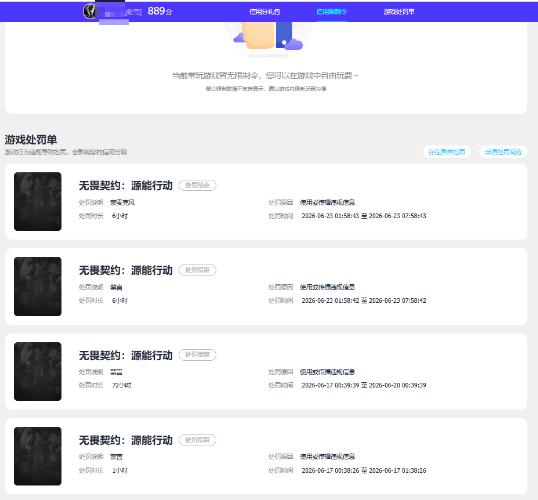Switch to the 信用分礼包 tab
Image resolution: width=538 pixels, height=500 pixels.
[x=265, y=12]
